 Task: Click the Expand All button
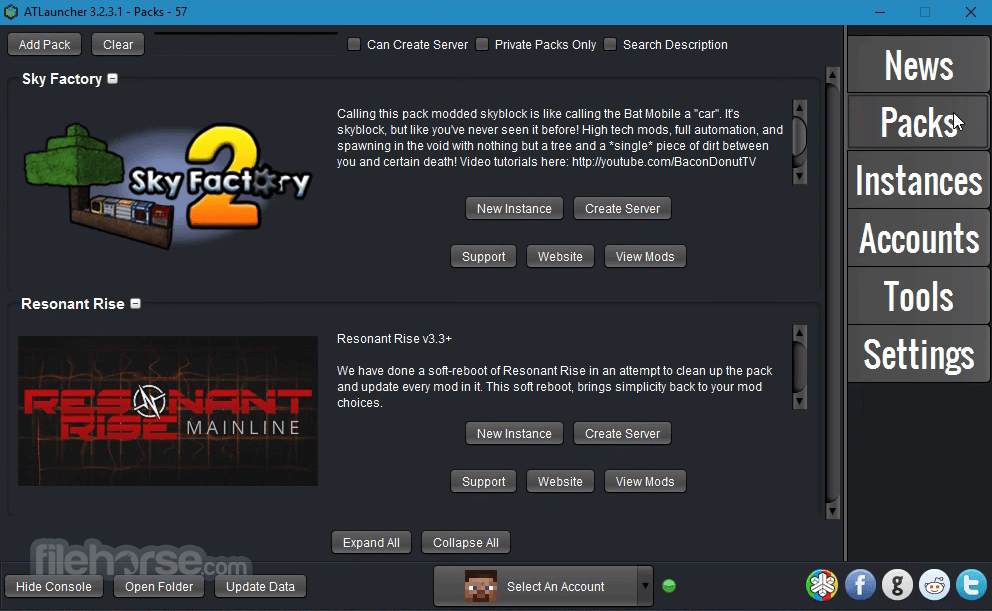click(371, 542)
